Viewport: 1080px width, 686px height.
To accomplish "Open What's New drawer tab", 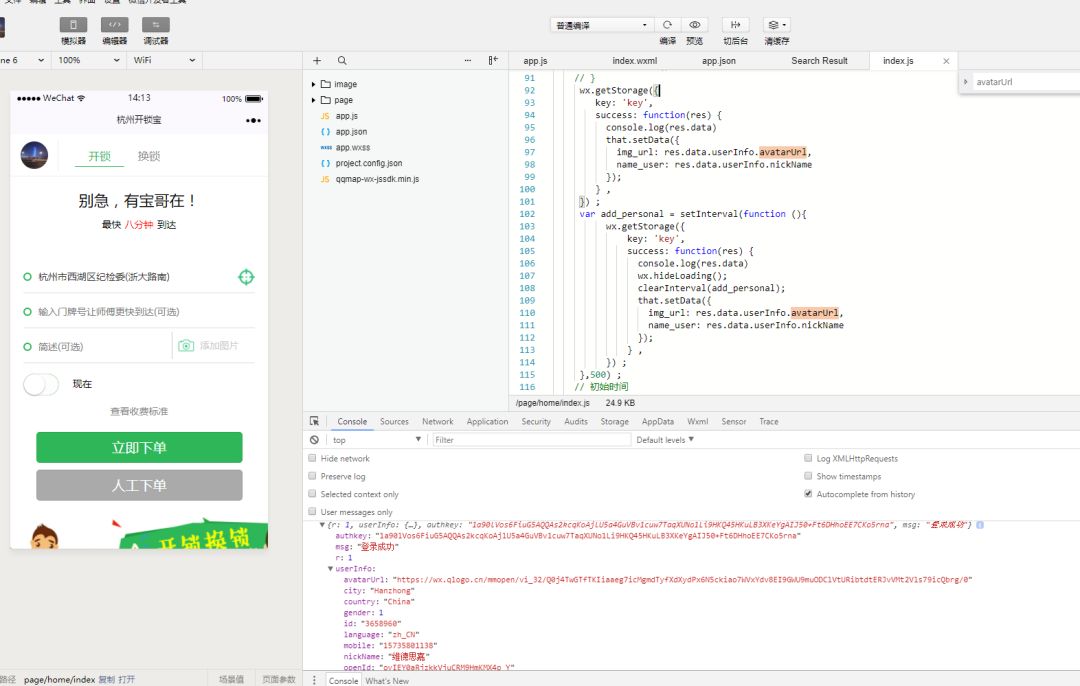I will (x=387, y=680).
